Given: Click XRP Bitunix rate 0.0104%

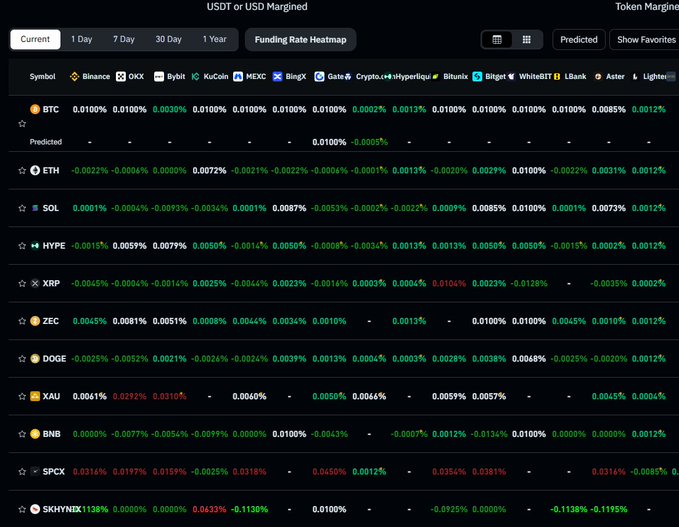Looking at the screenshot, I should pyautogui.click(x=449, y=284).
